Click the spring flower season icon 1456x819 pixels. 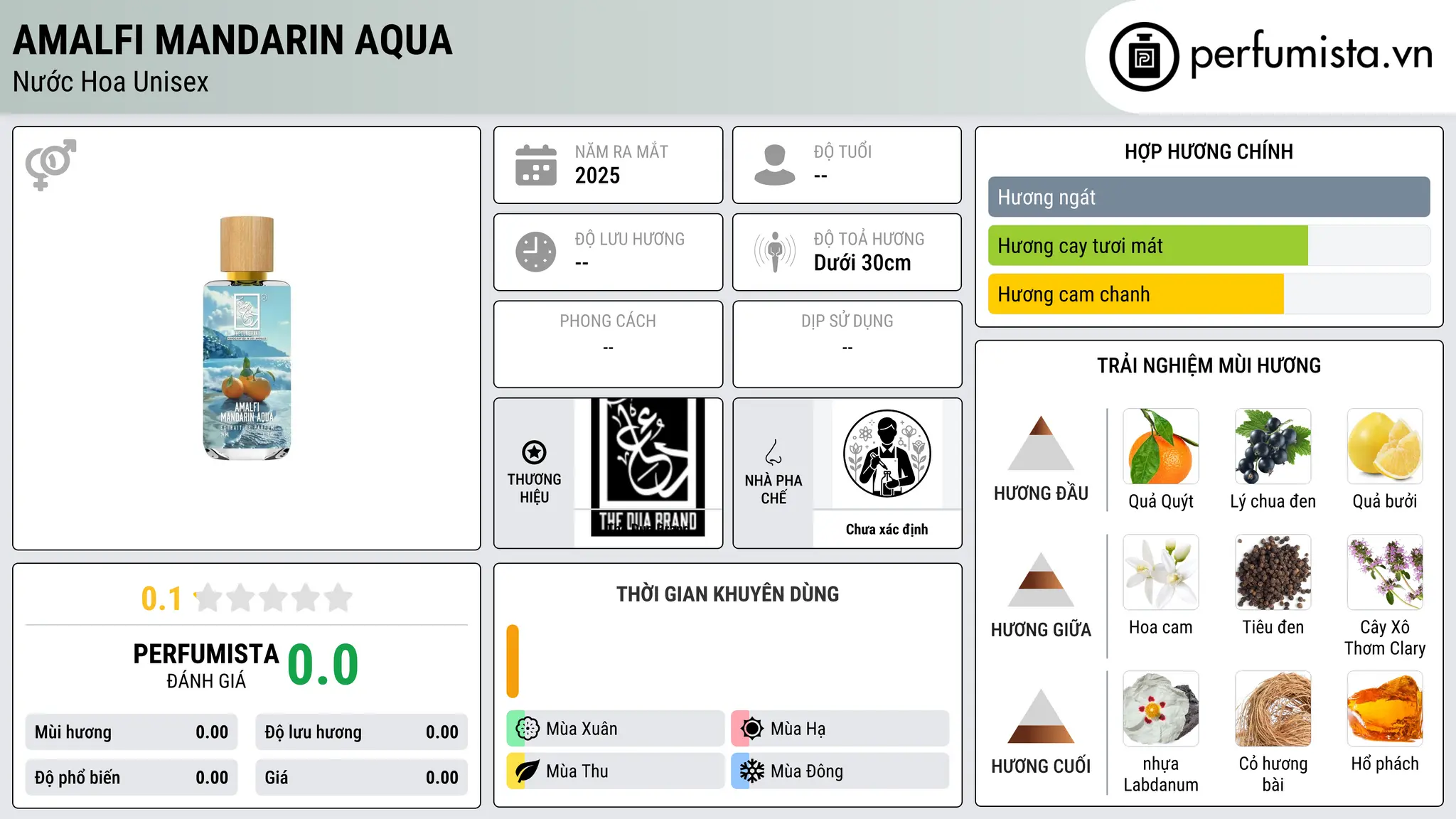(x=528, y=729)
